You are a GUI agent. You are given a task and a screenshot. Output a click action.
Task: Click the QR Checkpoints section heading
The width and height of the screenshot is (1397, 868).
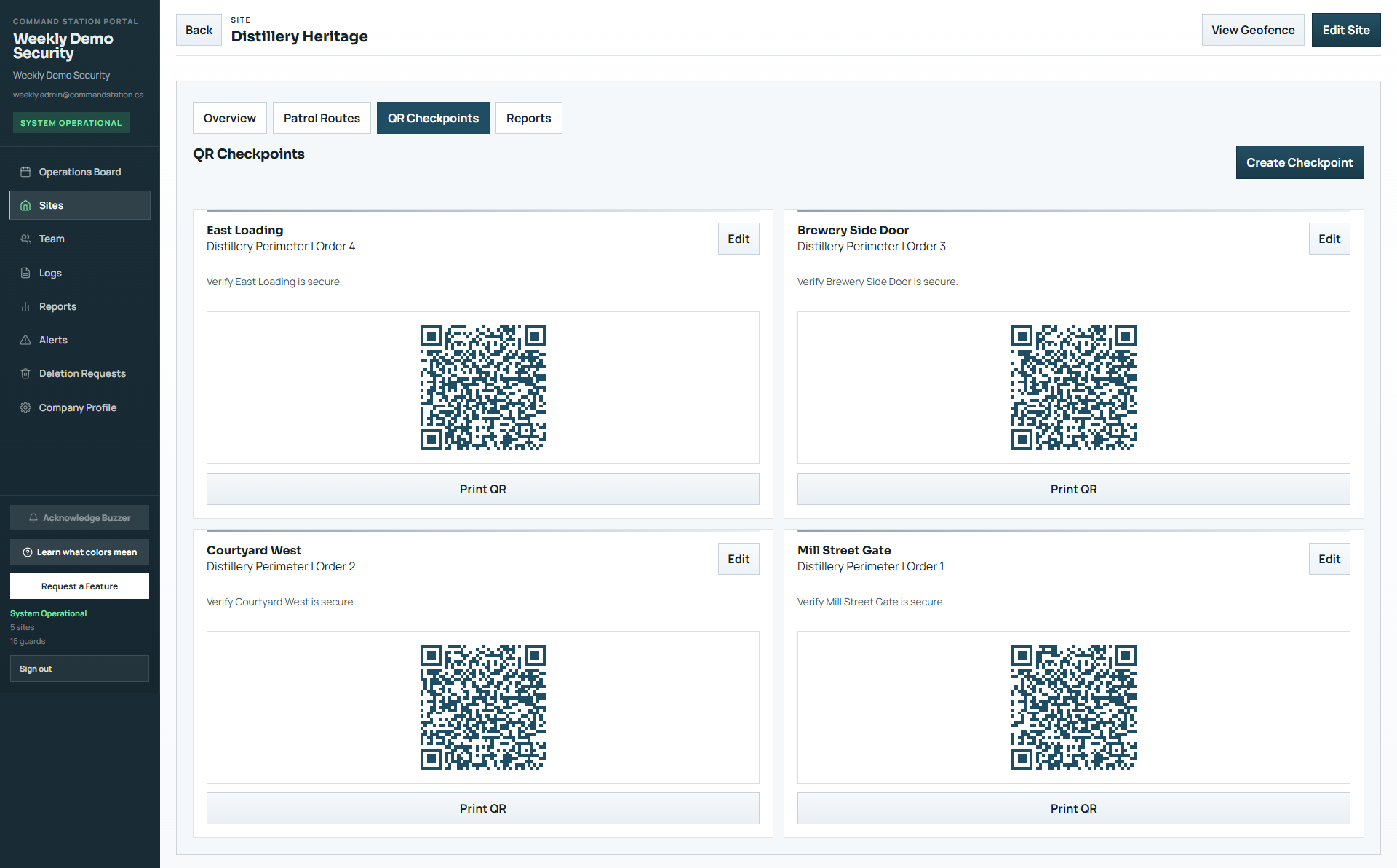tap(249, 154)
